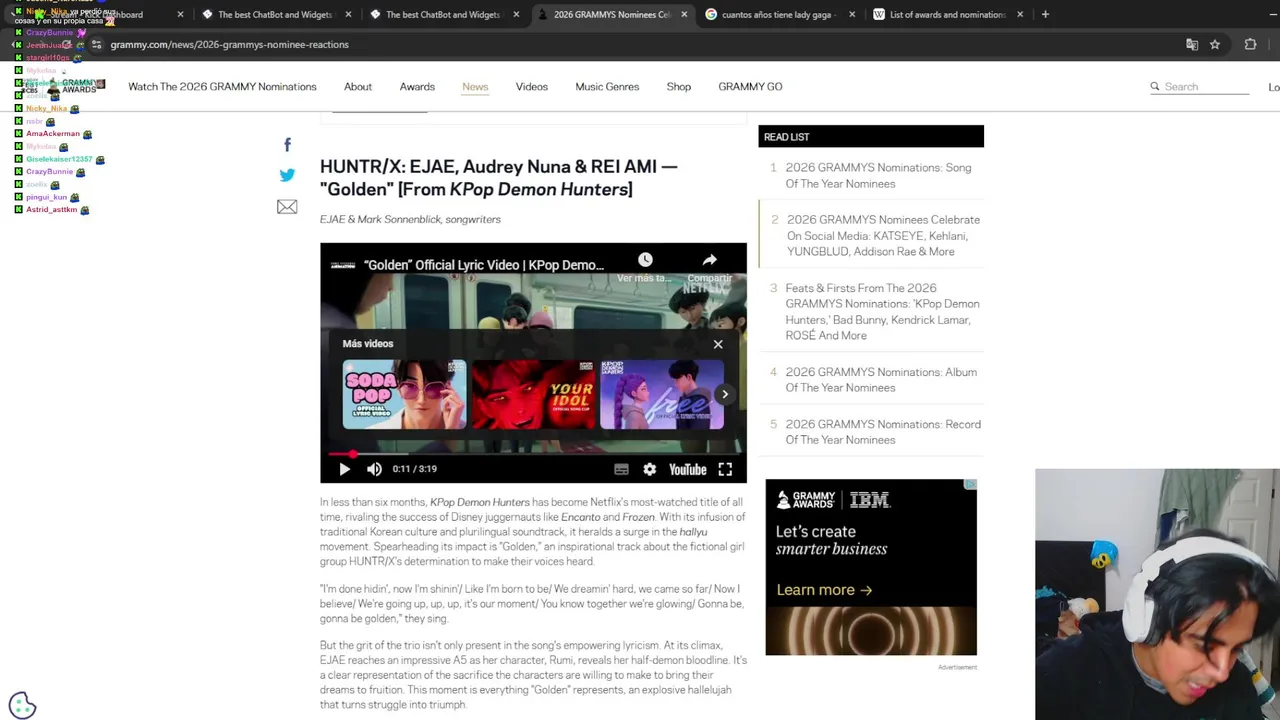Viewport: 1280px width, 720px height.
Task: Open the About menu
Action: [358, 87]
